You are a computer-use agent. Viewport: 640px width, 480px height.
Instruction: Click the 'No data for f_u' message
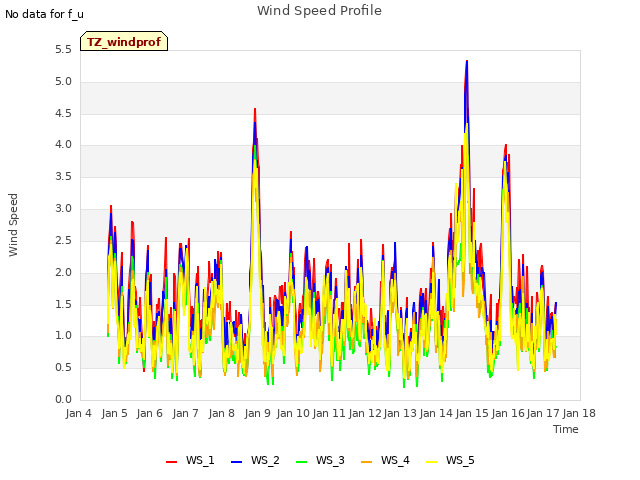(44, 14)
